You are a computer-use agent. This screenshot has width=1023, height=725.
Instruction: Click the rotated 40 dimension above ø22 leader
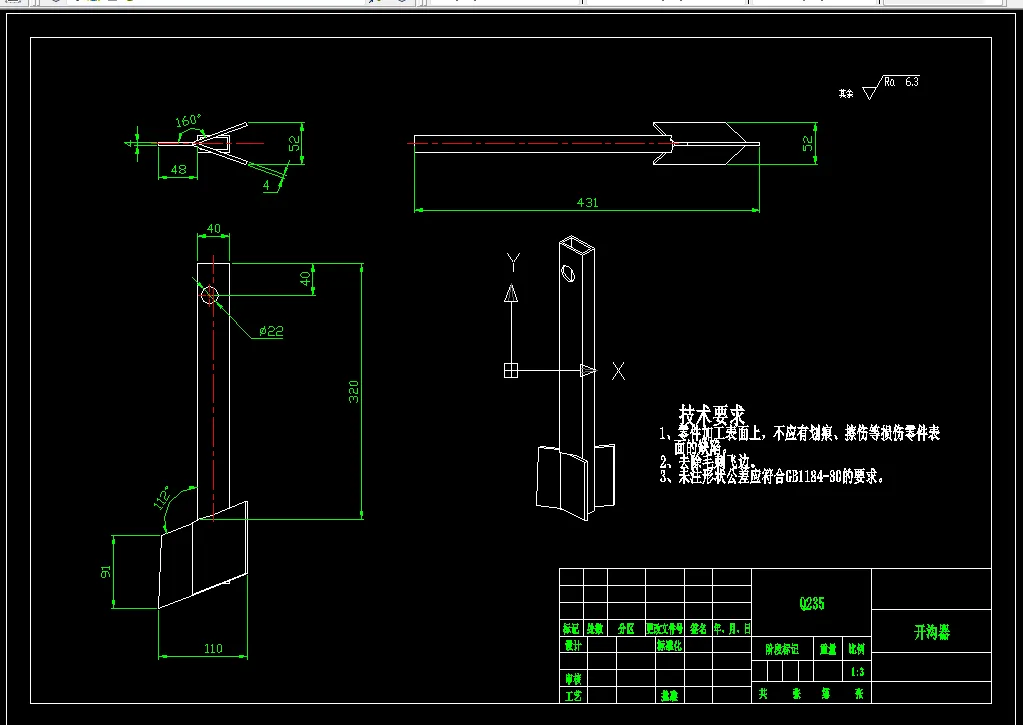coord(305,279)
